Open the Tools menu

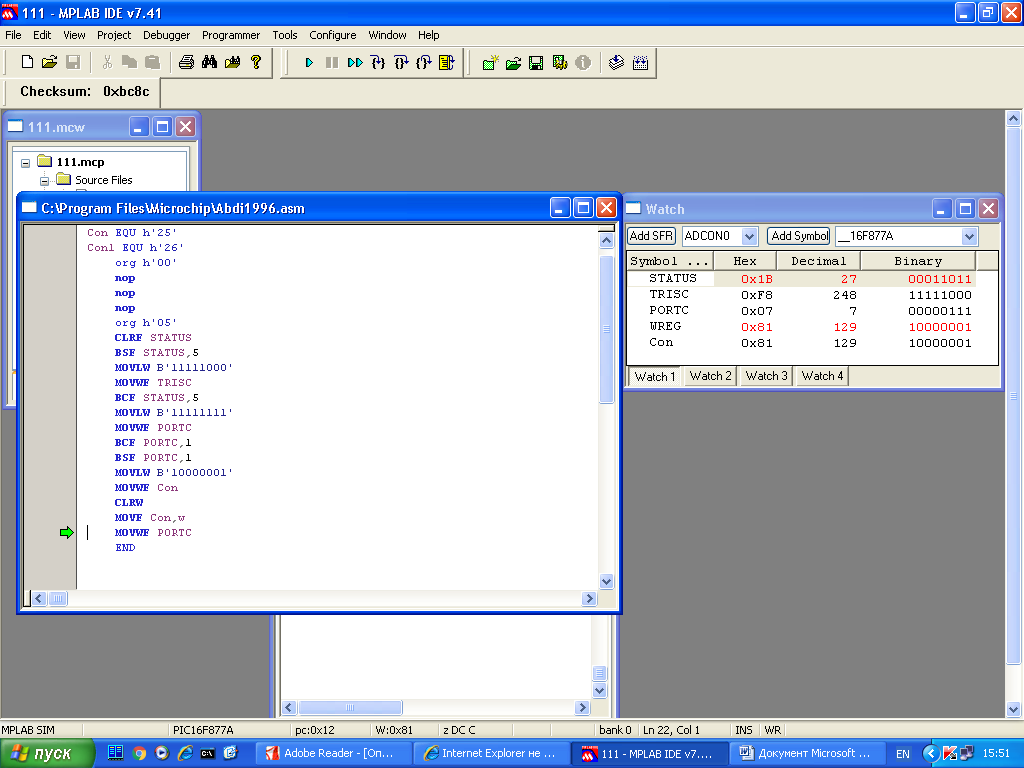(x=285, y=35)
